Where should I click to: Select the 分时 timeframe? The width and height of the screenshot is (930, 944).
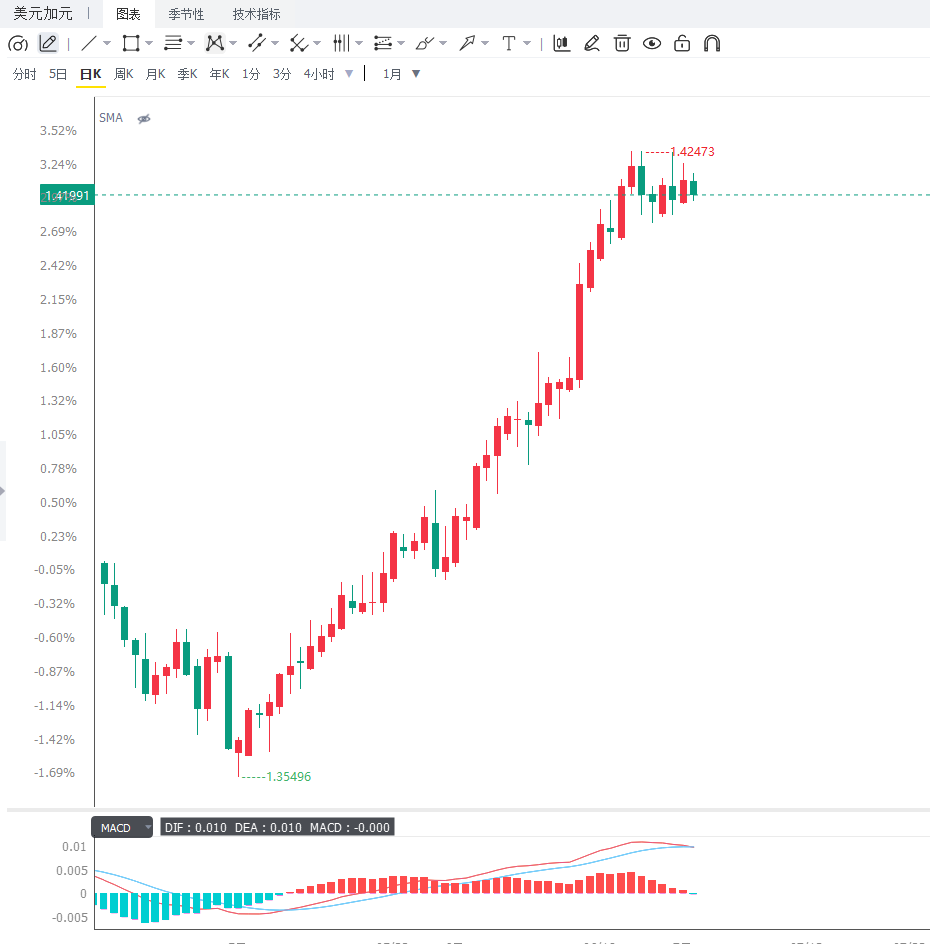coord(25,74)
